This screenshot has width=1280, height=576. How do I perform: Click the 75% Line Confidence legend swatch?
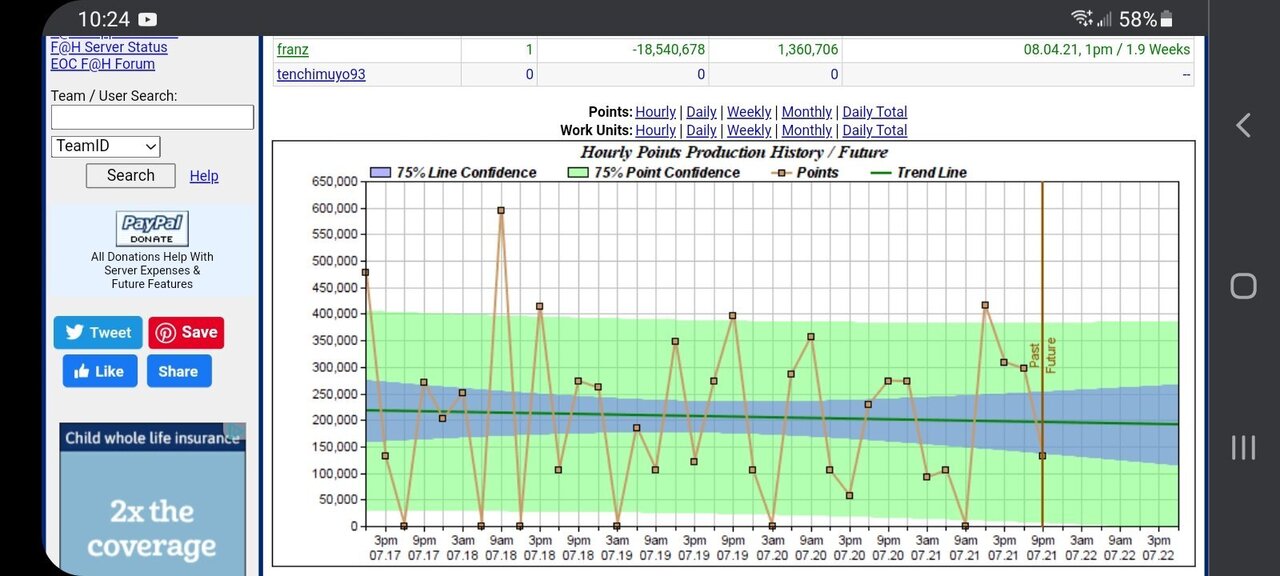pyautogui.click(x=381, y=172)
